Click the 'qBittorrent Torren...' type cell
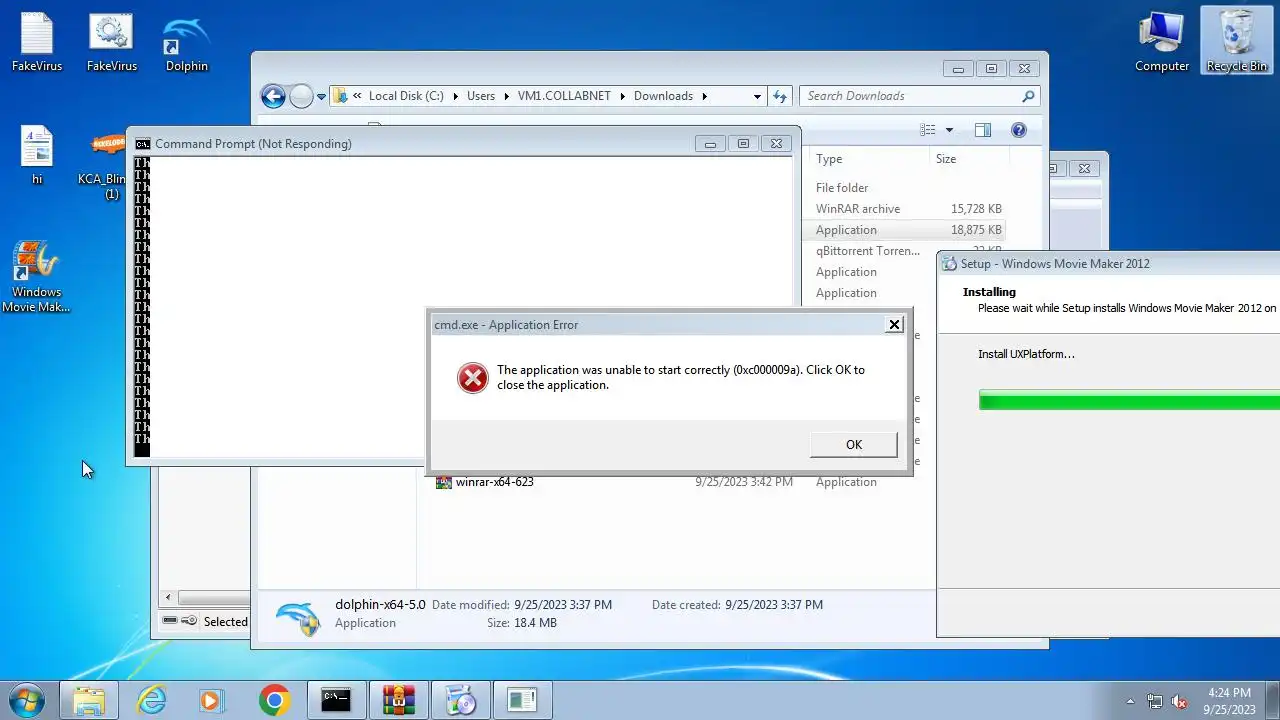Screen dimensions: 1280x720 868,251
